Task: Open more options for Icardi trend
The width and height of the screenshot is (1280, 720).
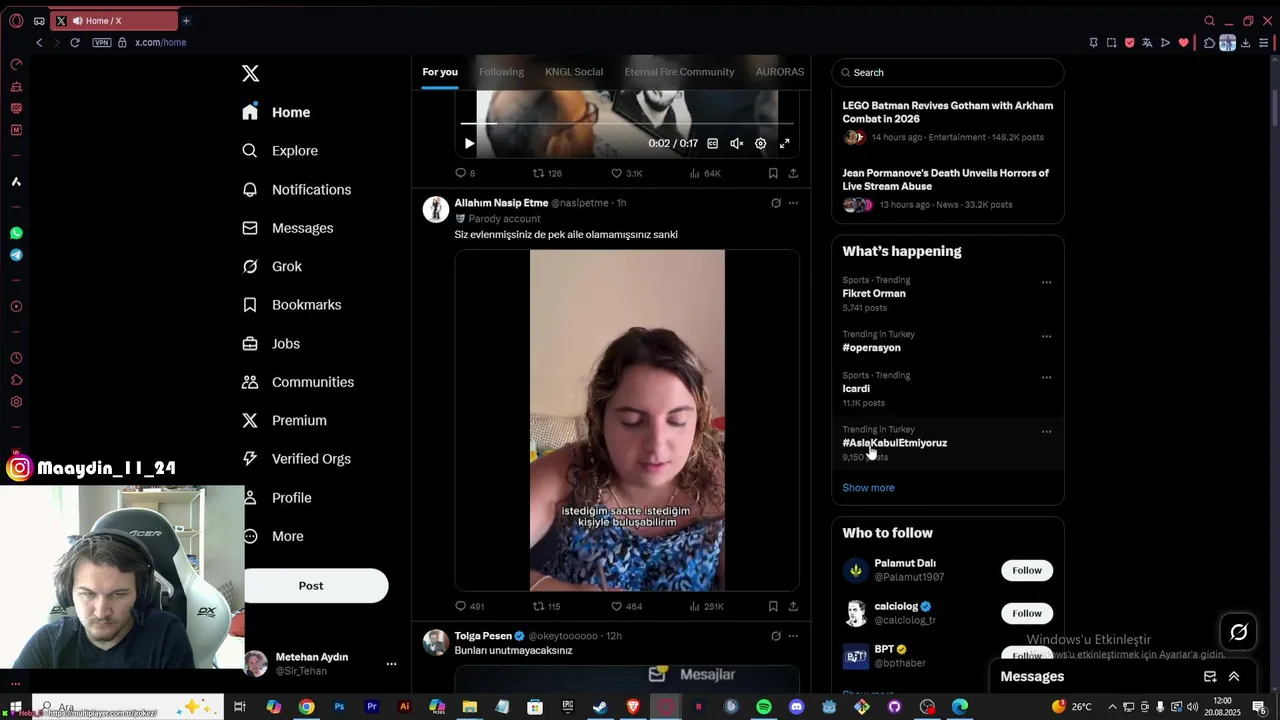Action: (1046, 377)
